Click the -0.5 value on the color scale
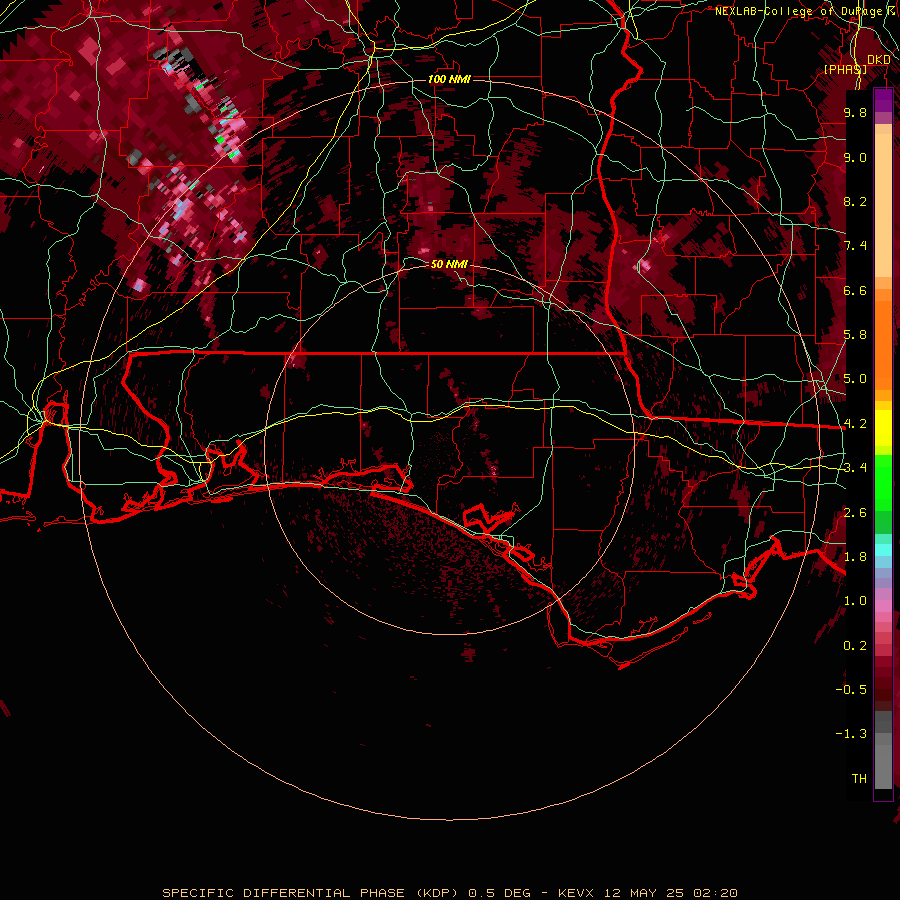The width and height of the screenshot is (900, 900). [851, 690]
